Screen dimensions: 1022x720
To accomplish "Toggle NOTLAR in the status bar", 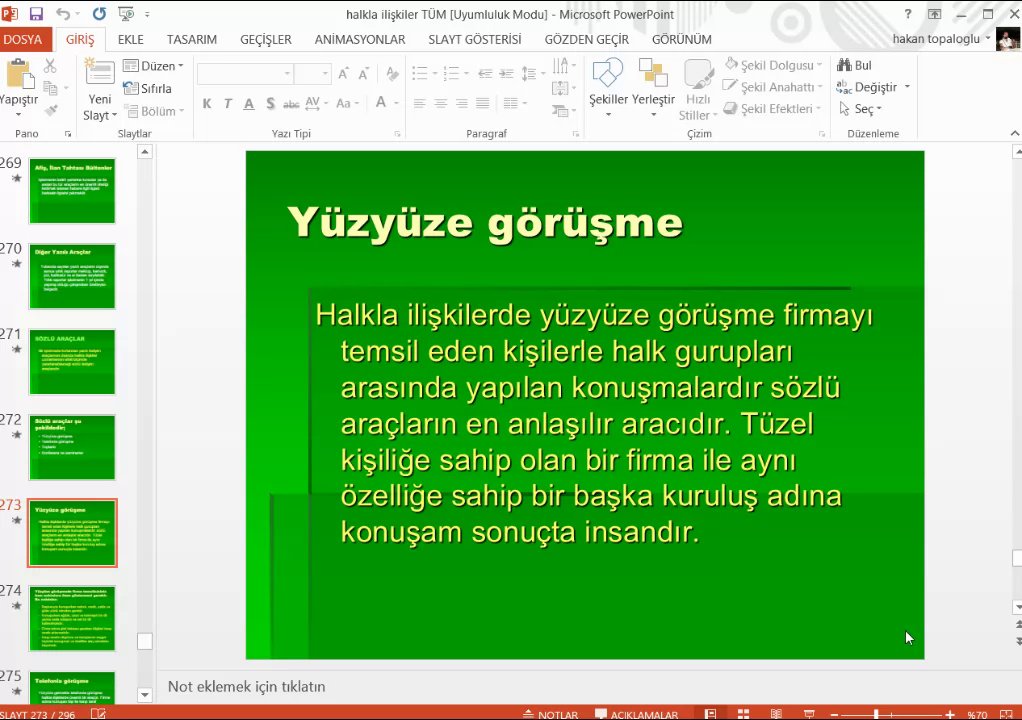I will point(551,714).
